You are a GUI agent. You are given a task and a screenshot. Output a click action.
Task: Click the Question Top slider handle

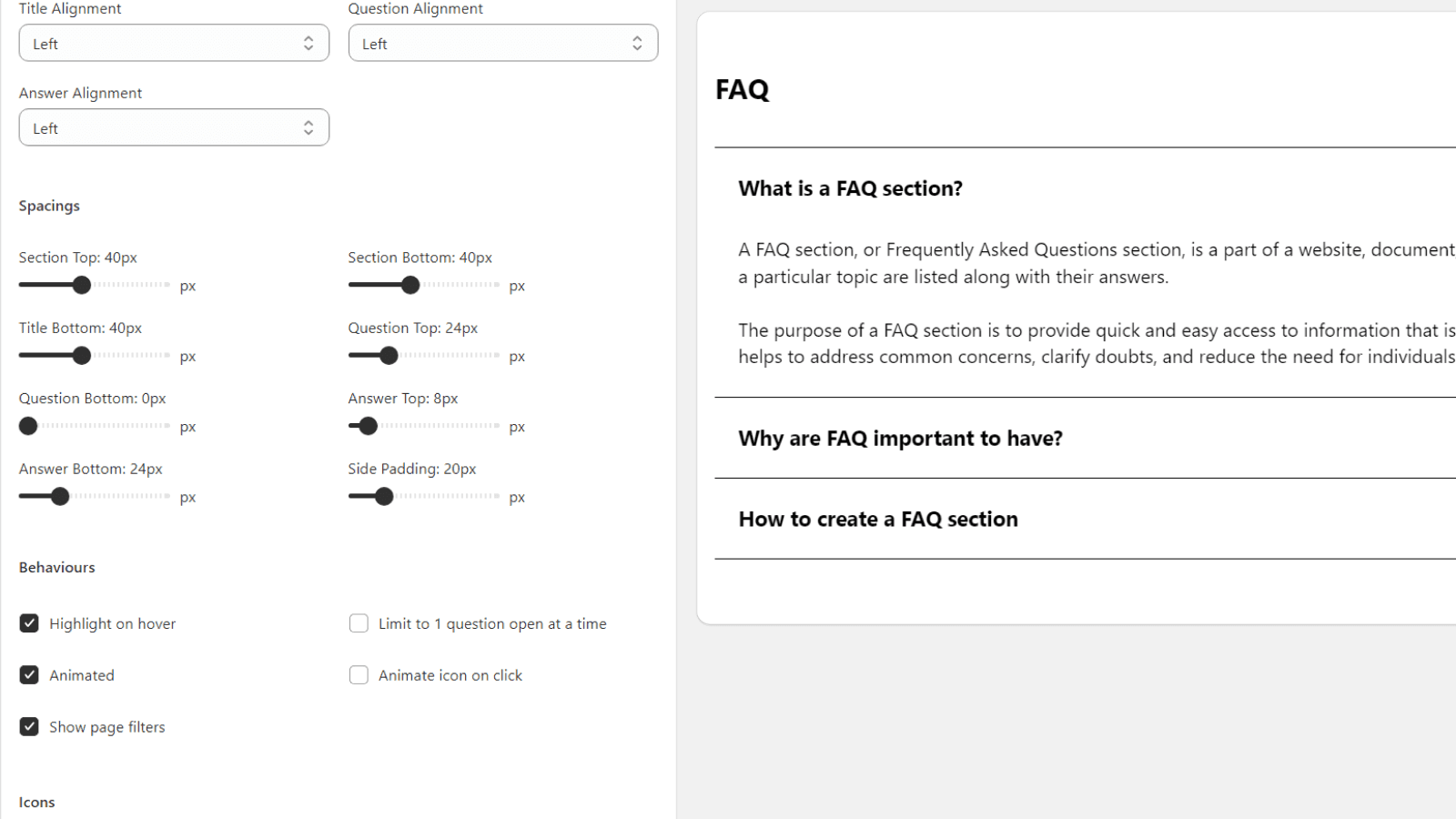click(389, 355)
